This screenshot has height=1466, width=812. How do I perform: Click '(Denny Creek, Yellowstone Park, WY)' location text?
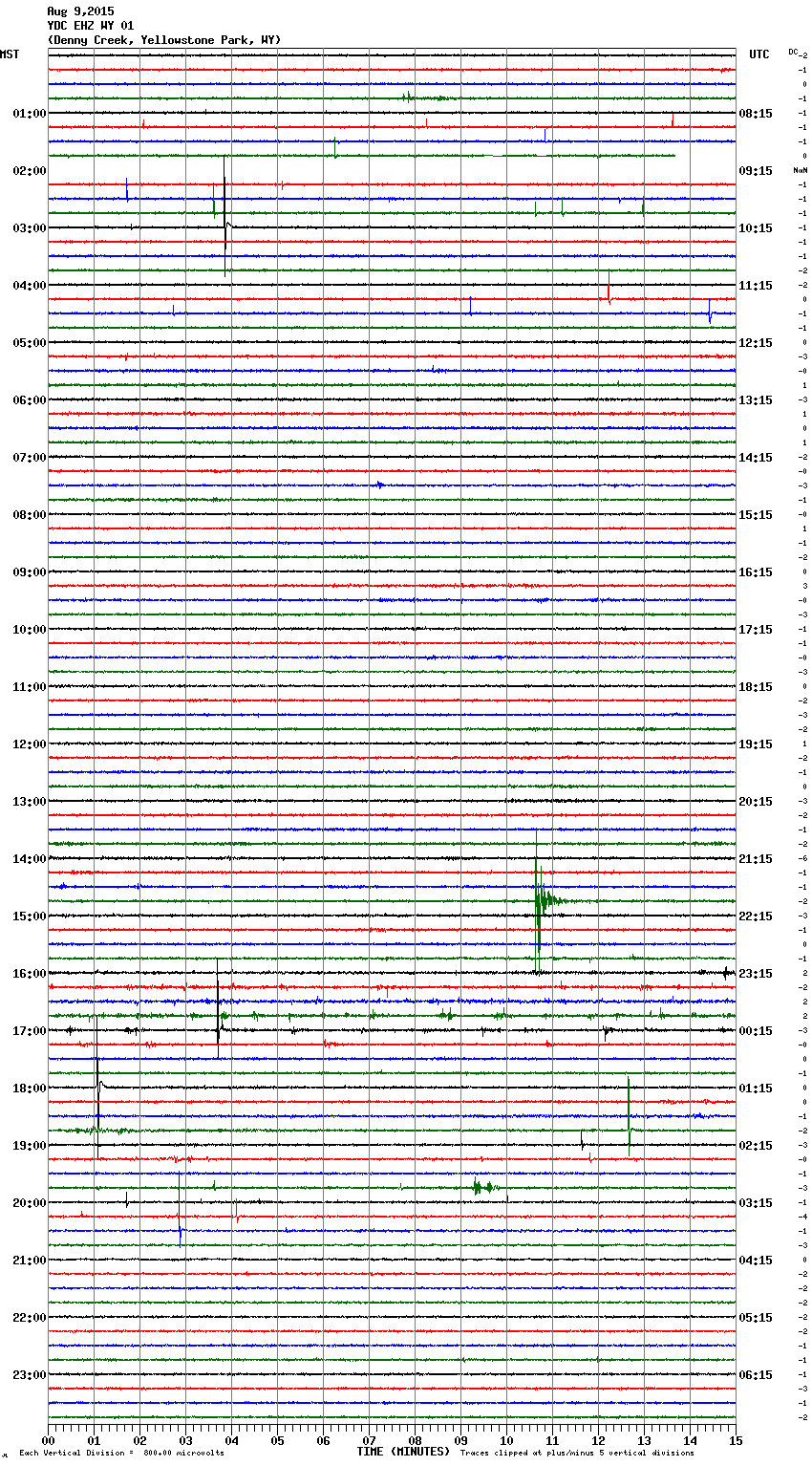click(164, 40)
